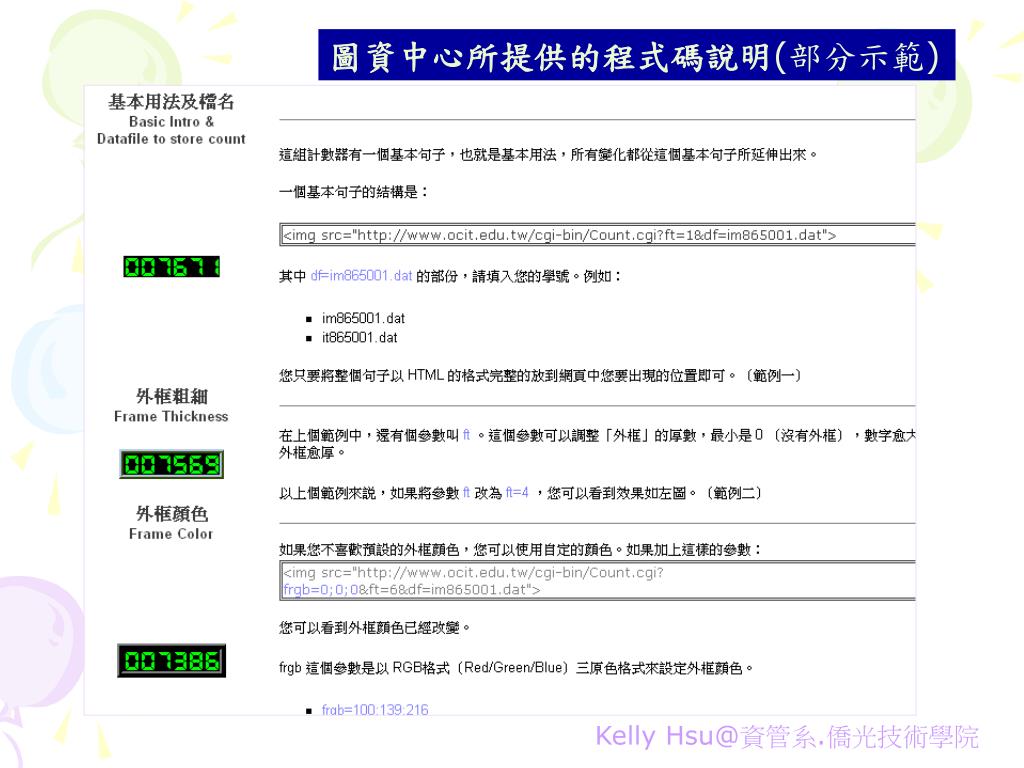
Task: Click the 007569 thick-frame counter image
Action: point(171,464)
